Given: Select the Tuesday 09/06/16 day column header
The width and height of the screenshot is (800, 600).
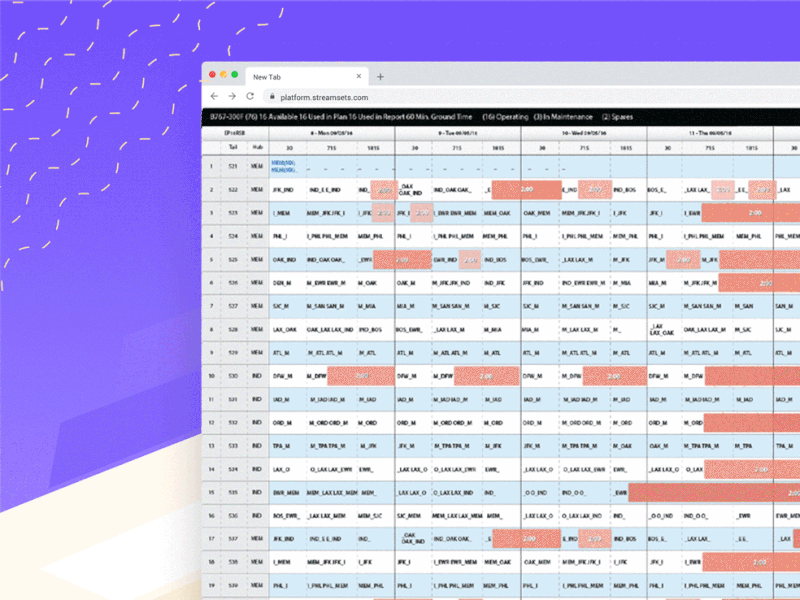Looking at the screenshot, I should (x=458, y=133).
